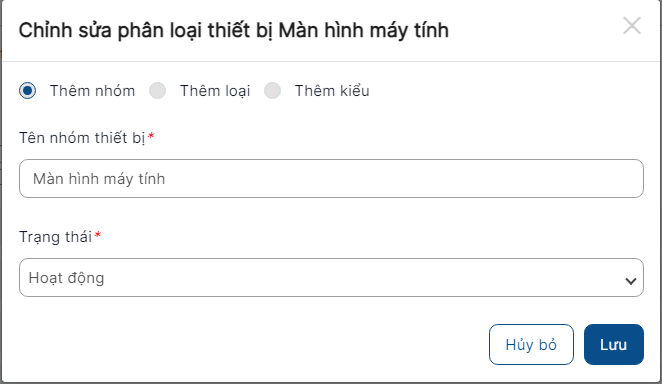Image resolution: width=662 pixels, height=384 pixels.
Task: Save changes with the Lưu button
Action: (x=614, y=344)
